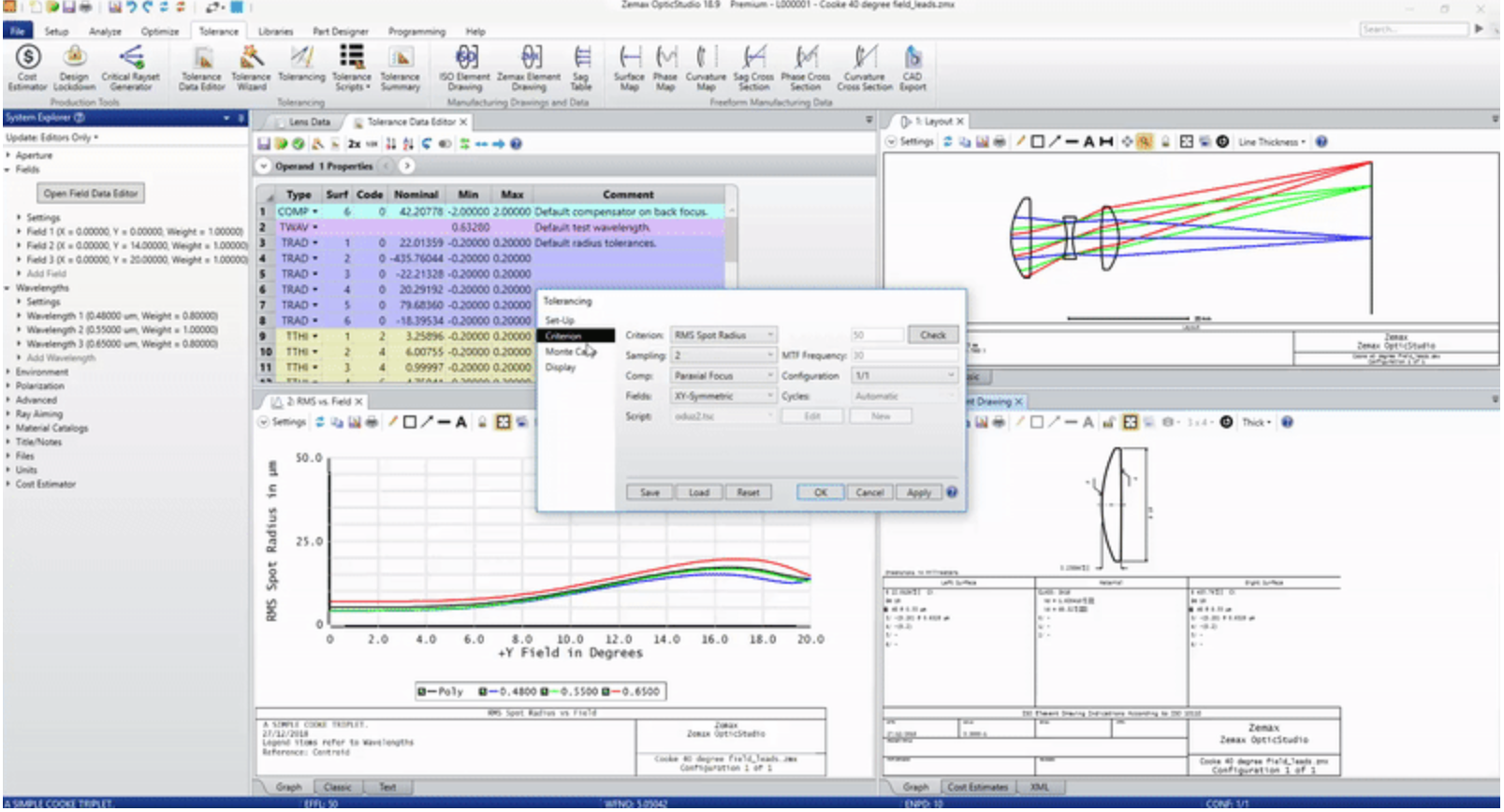Click Apply in Tolerancing dialog
Image resolution: width=1504 pixels, height=812 pixels.
(x=919, y=492)
